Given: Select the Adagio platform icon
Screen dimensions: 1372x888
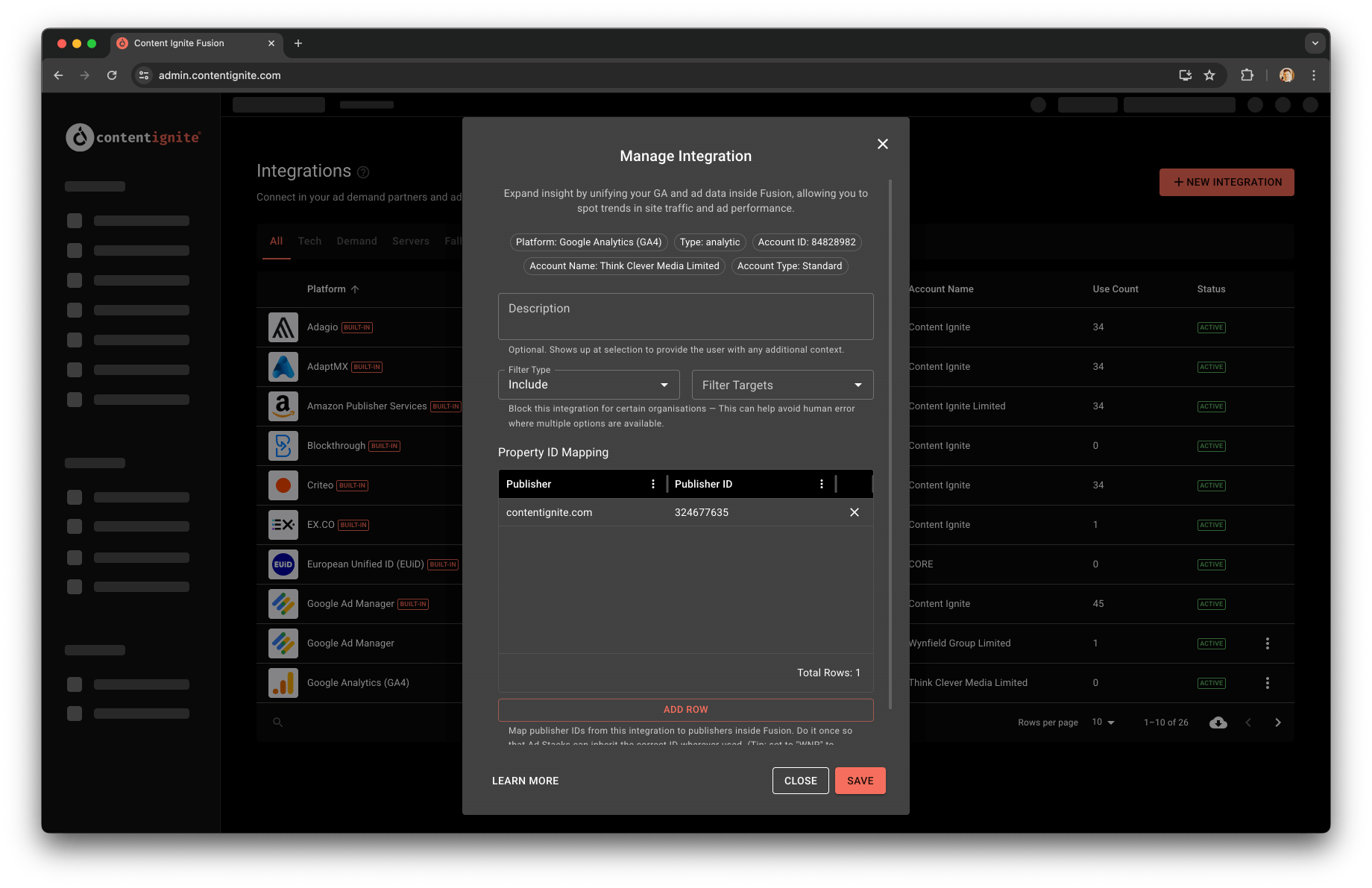Looking at the screenshot, I should click(283, 327).
